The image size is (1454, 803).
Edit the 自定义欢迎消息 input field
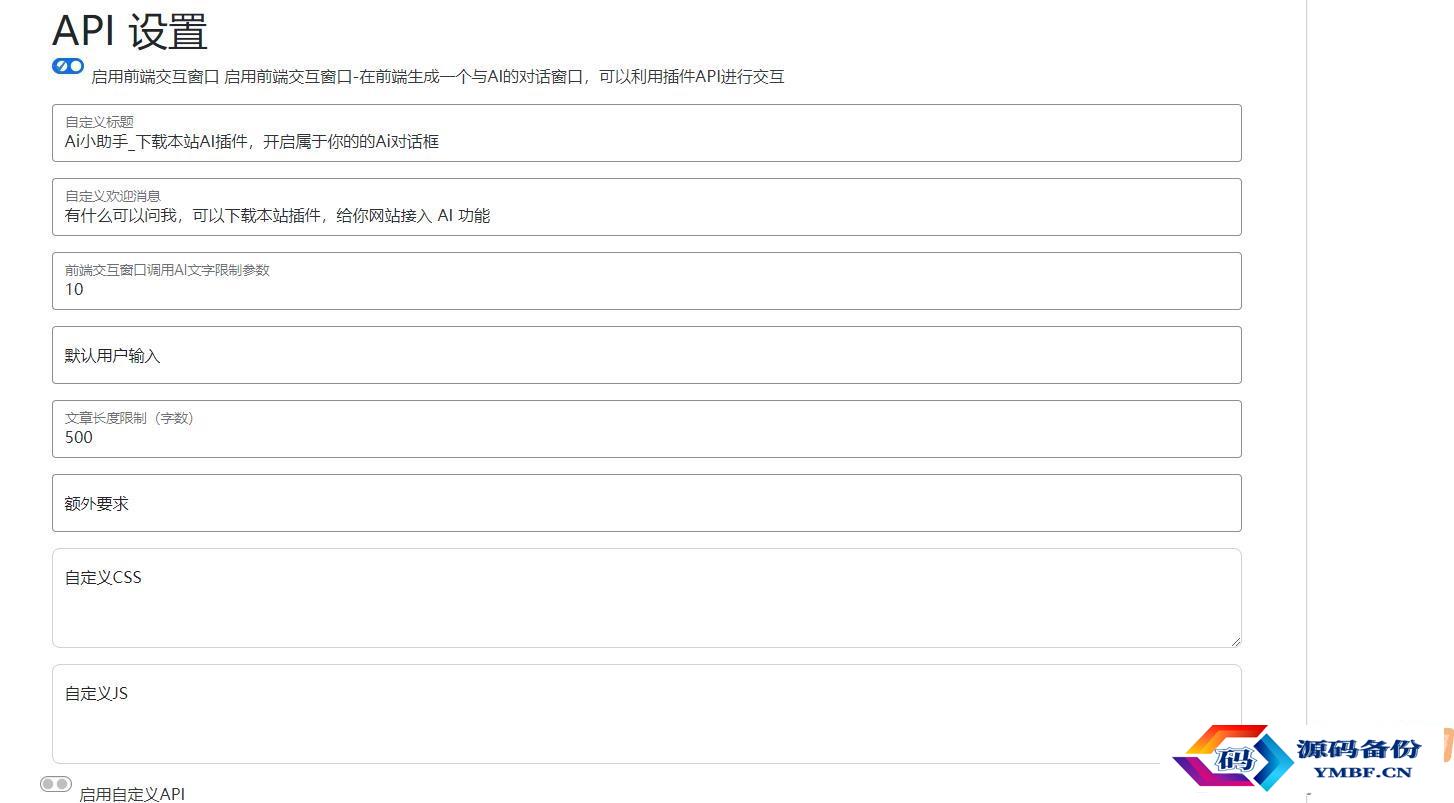pos(646,207)
